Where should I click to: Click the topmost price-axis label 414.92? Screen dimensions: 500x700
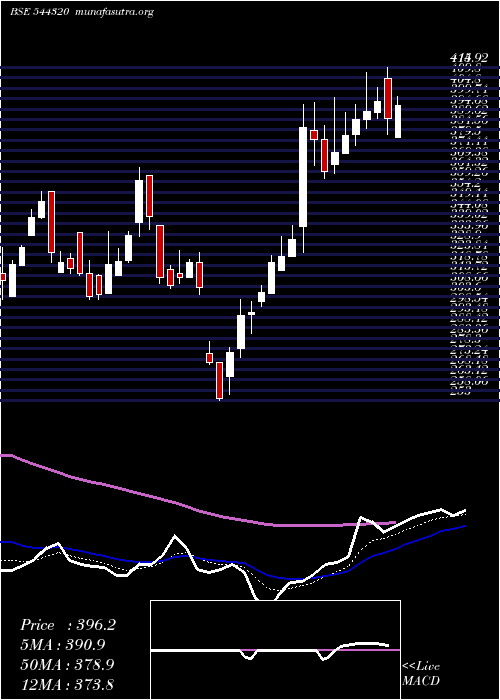(x=468, y=58)
